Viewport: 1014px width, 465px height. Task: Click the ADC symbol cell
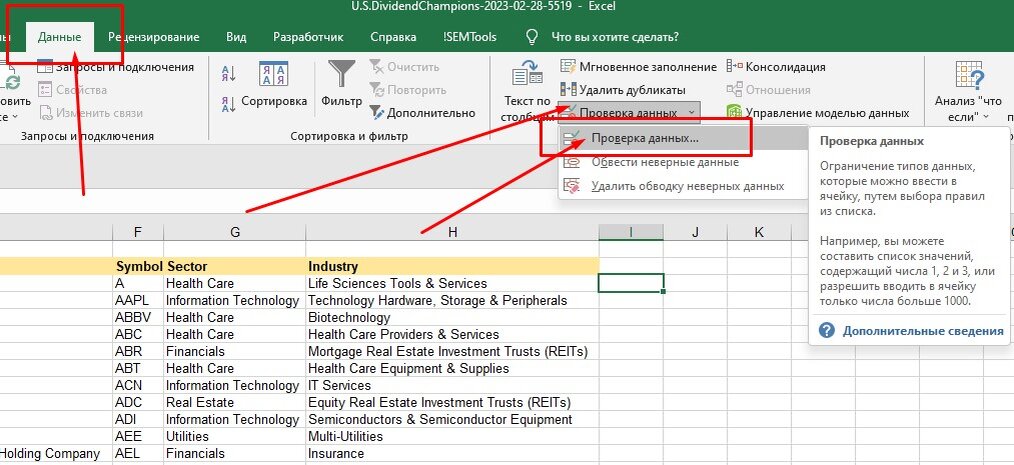point(138,402)
